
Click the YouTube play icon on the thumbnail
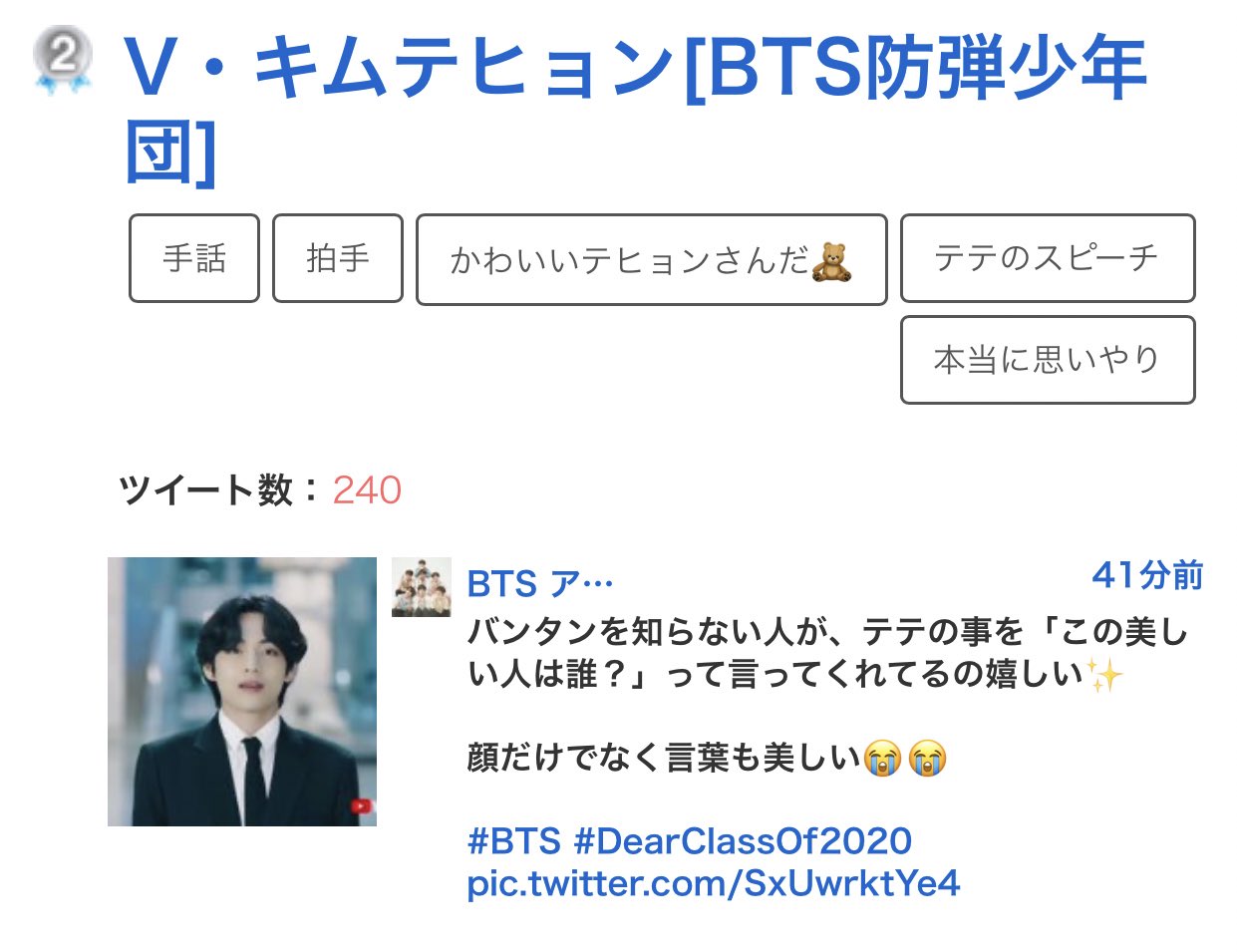tap(361, 805)
